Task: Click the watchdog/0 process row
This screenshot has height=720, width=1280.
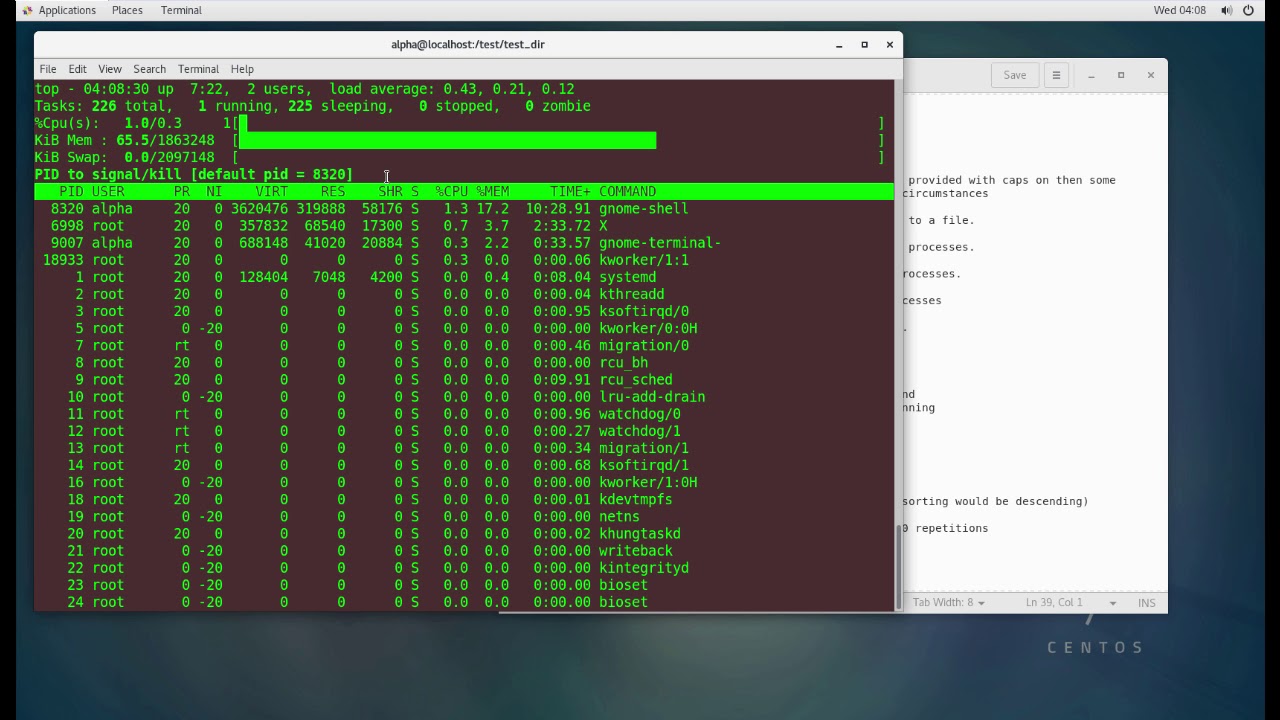Action: click(x=464, y=413)
